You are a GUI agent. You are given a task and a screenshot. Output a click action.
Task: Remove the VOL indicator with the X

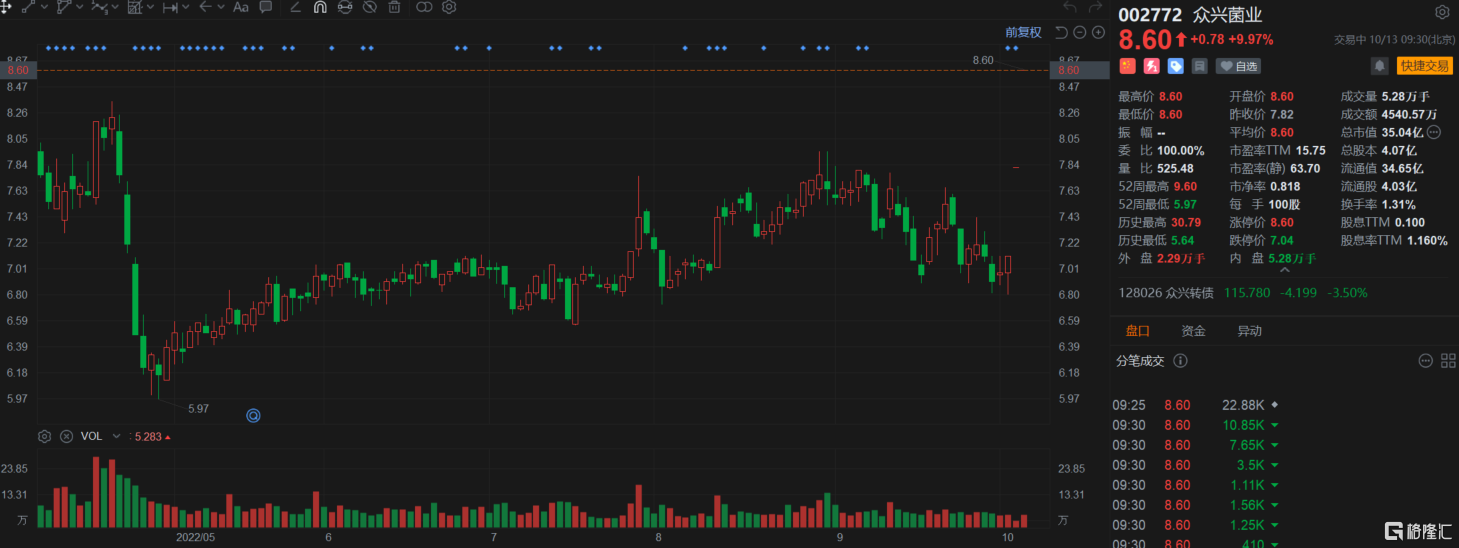tap(66, 437)
